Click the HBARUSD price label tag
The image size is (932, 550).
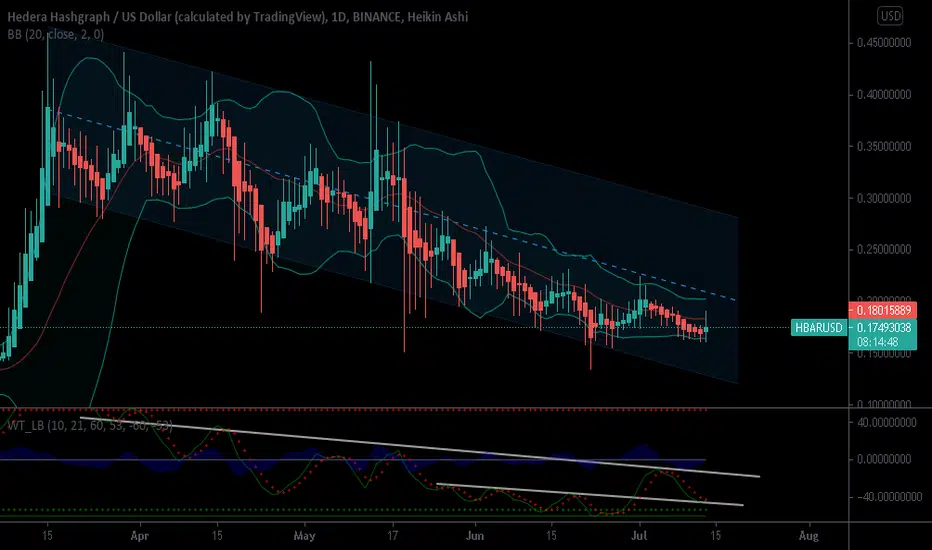(x=818, y=328)
